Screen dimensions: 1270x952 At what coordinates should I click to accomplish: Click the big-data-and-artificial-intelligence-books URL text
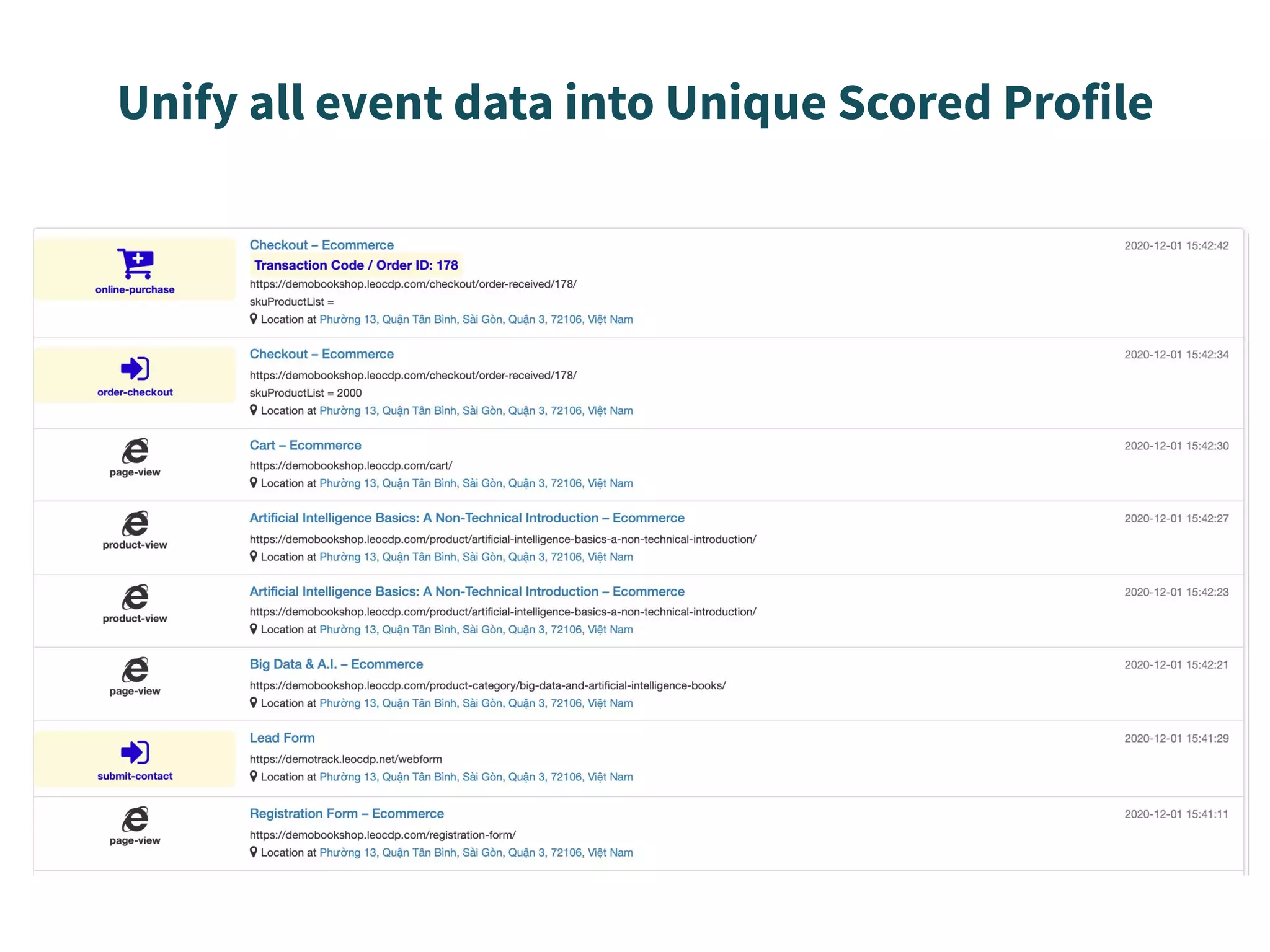[x=488, y=685]
